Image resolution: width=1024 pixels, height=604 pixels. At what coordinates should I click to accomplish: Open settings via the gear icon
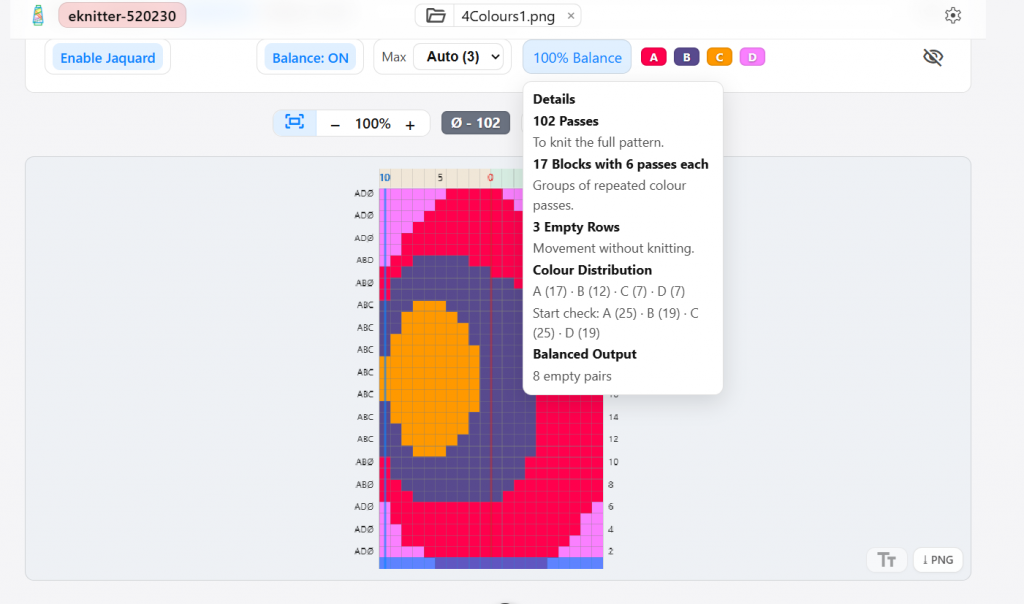952,16
